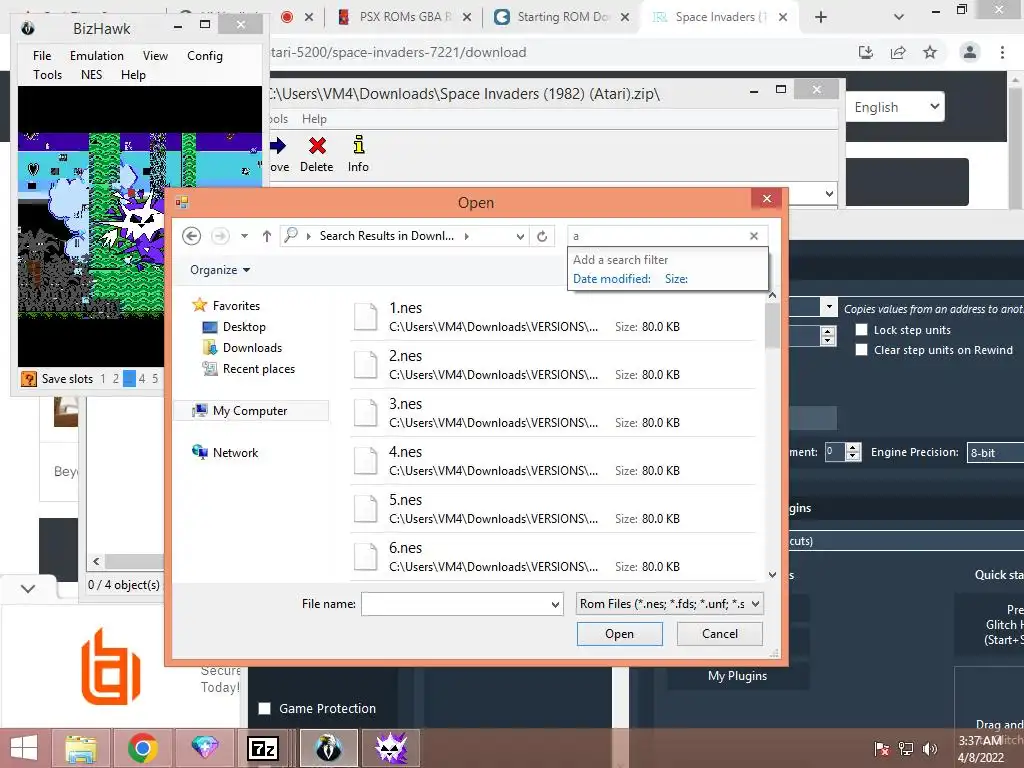Expand the 7-Zip path dropdown arrow

click(829, 193)
